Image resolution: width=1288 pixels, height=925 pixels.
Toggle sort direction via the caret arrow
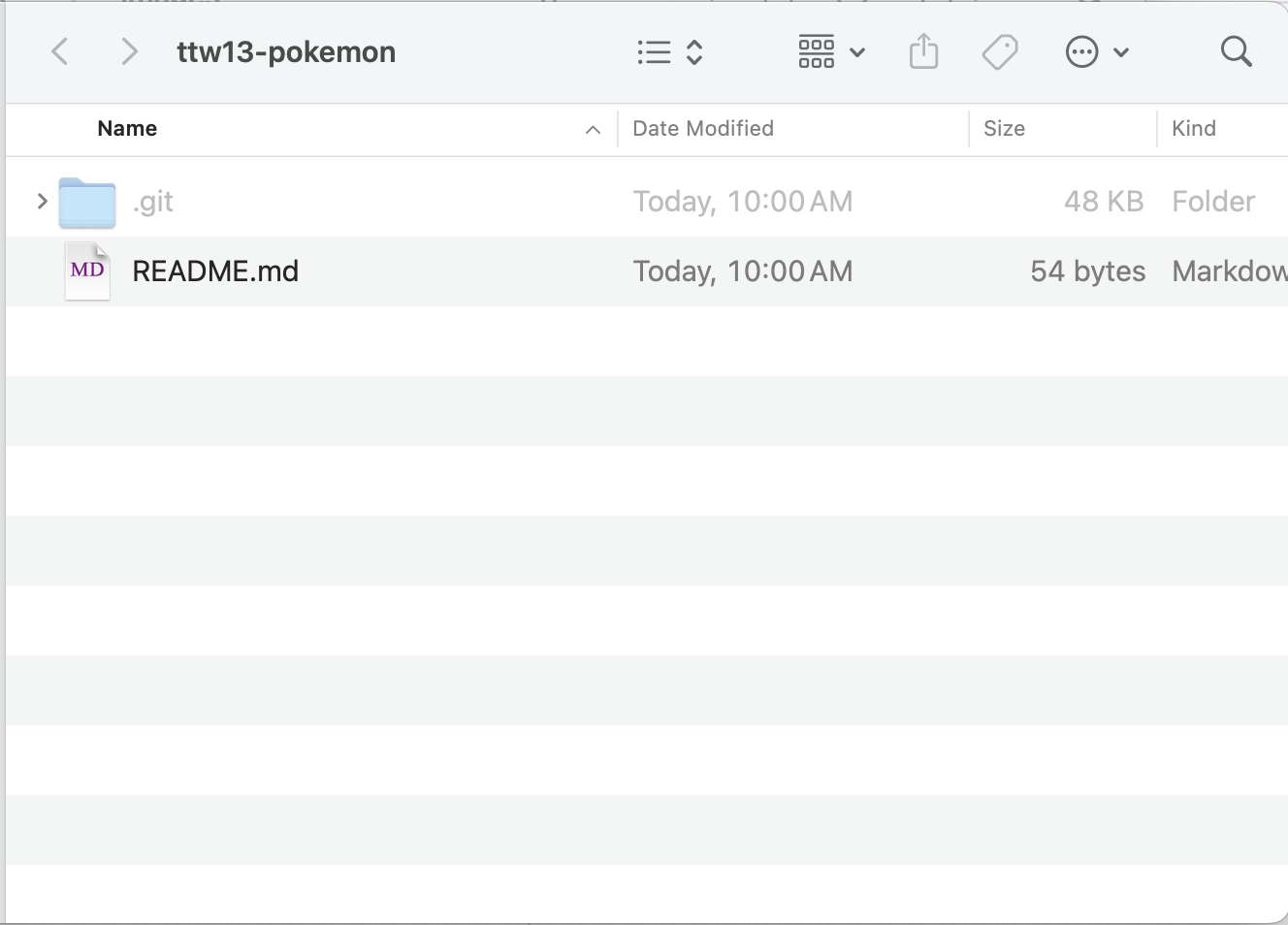click(x=593, y=130)
